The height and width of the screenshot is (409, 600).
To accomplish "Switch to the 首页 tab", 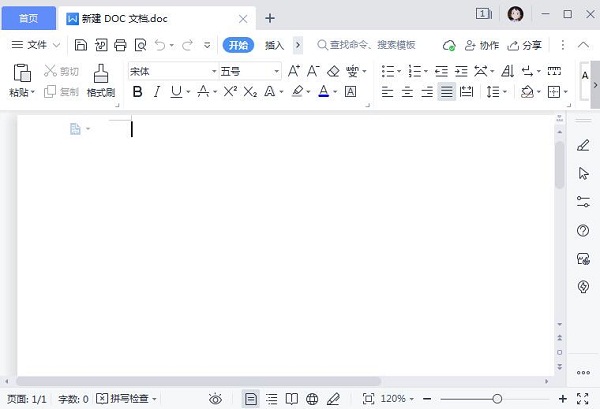I will [x=29, y=18].
